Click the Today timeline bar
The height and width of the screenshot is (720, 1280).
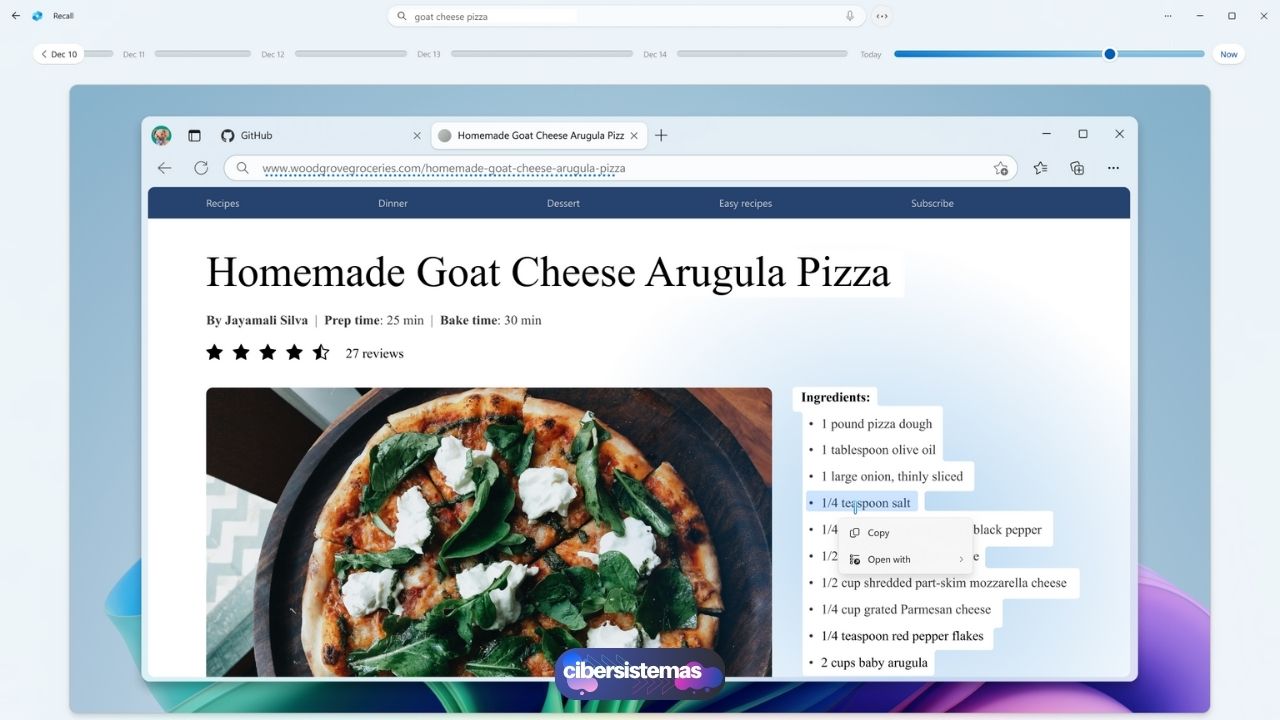[x=1049, y=54]
